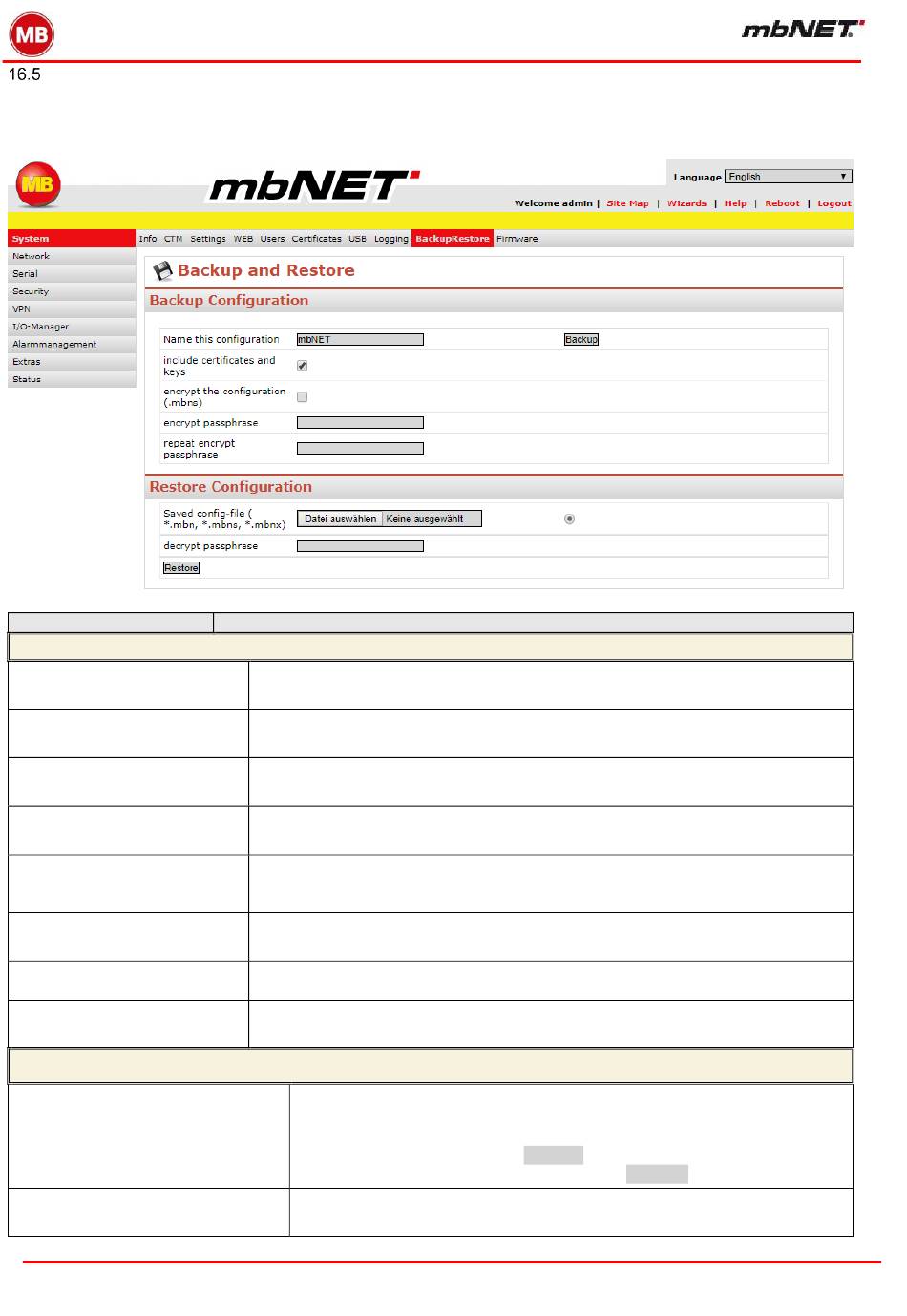Select the BackupRestore tab

coord(453,239)
